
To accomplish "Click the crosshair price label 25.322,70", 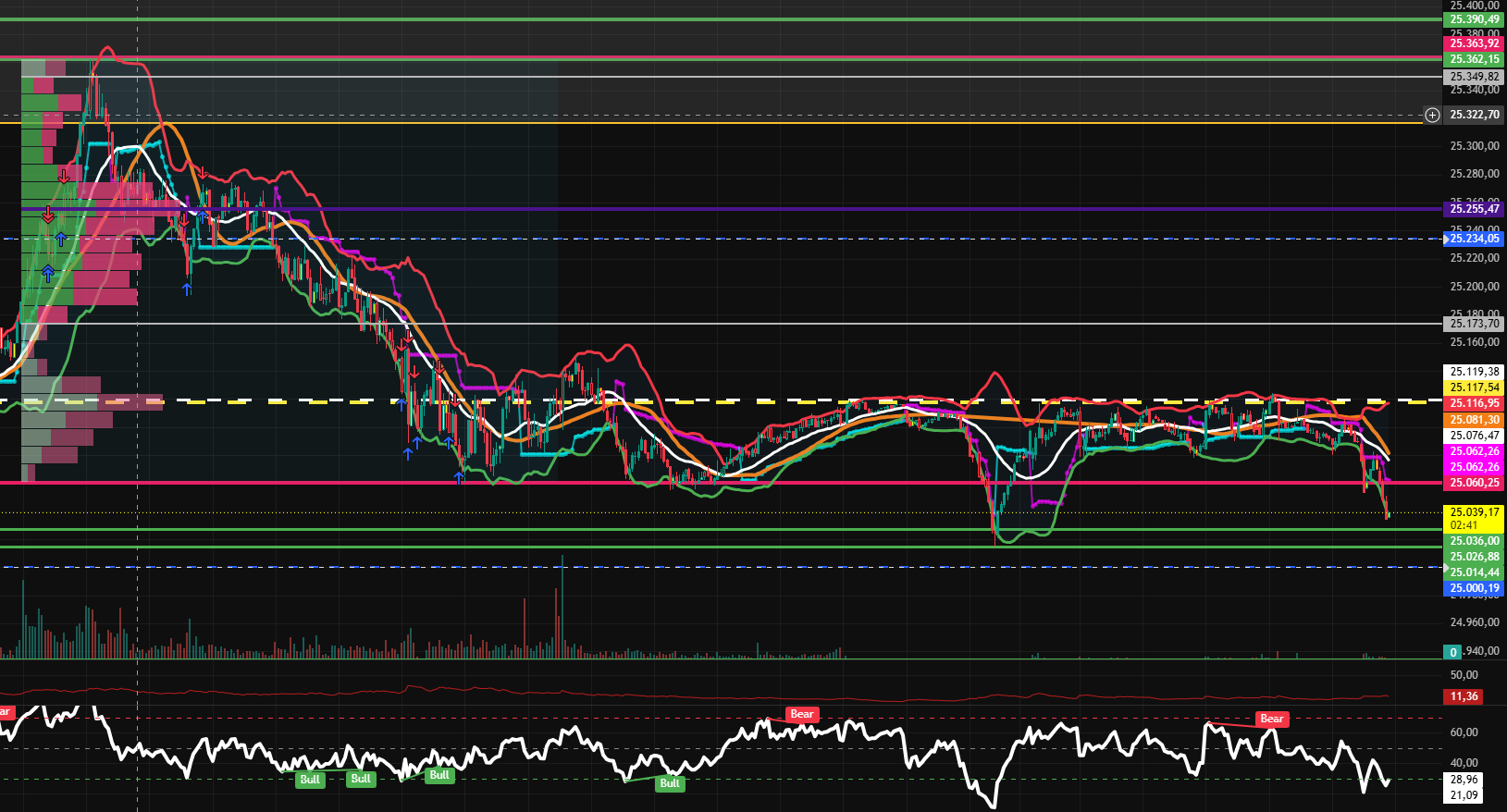I will [1475, 115].
